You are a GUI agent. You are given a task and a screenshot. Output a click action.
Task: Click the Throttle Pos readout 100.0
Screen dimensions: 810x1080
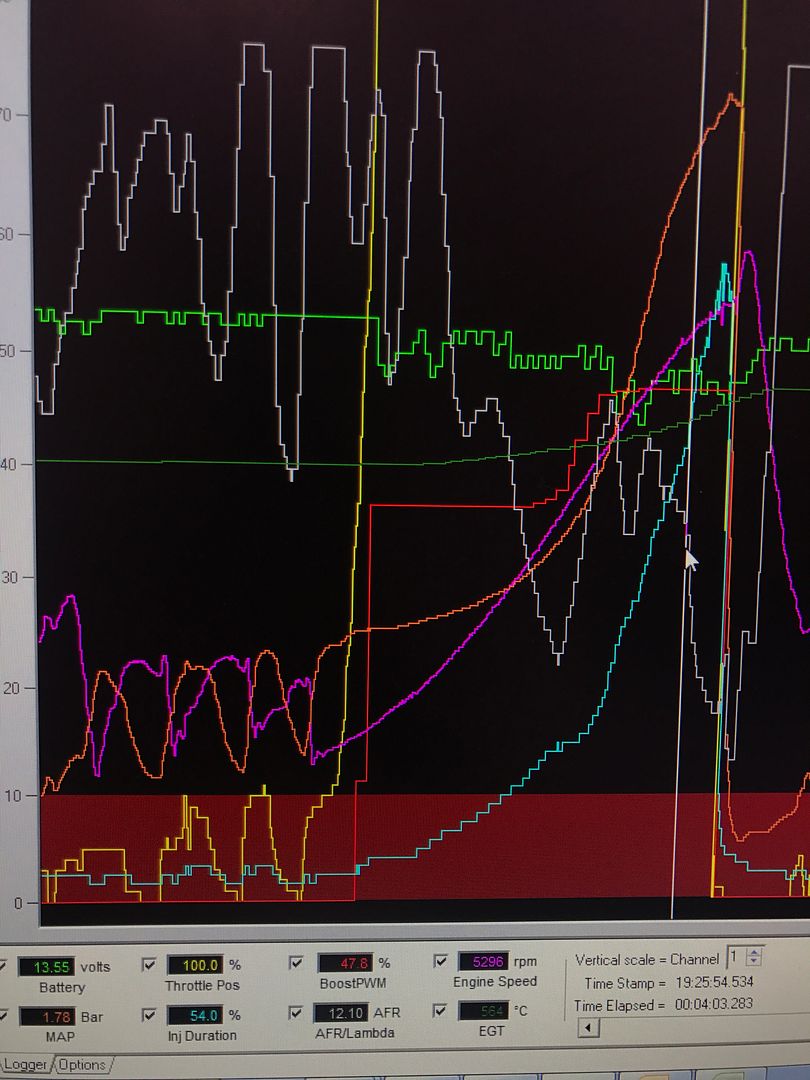pos(195,966)
